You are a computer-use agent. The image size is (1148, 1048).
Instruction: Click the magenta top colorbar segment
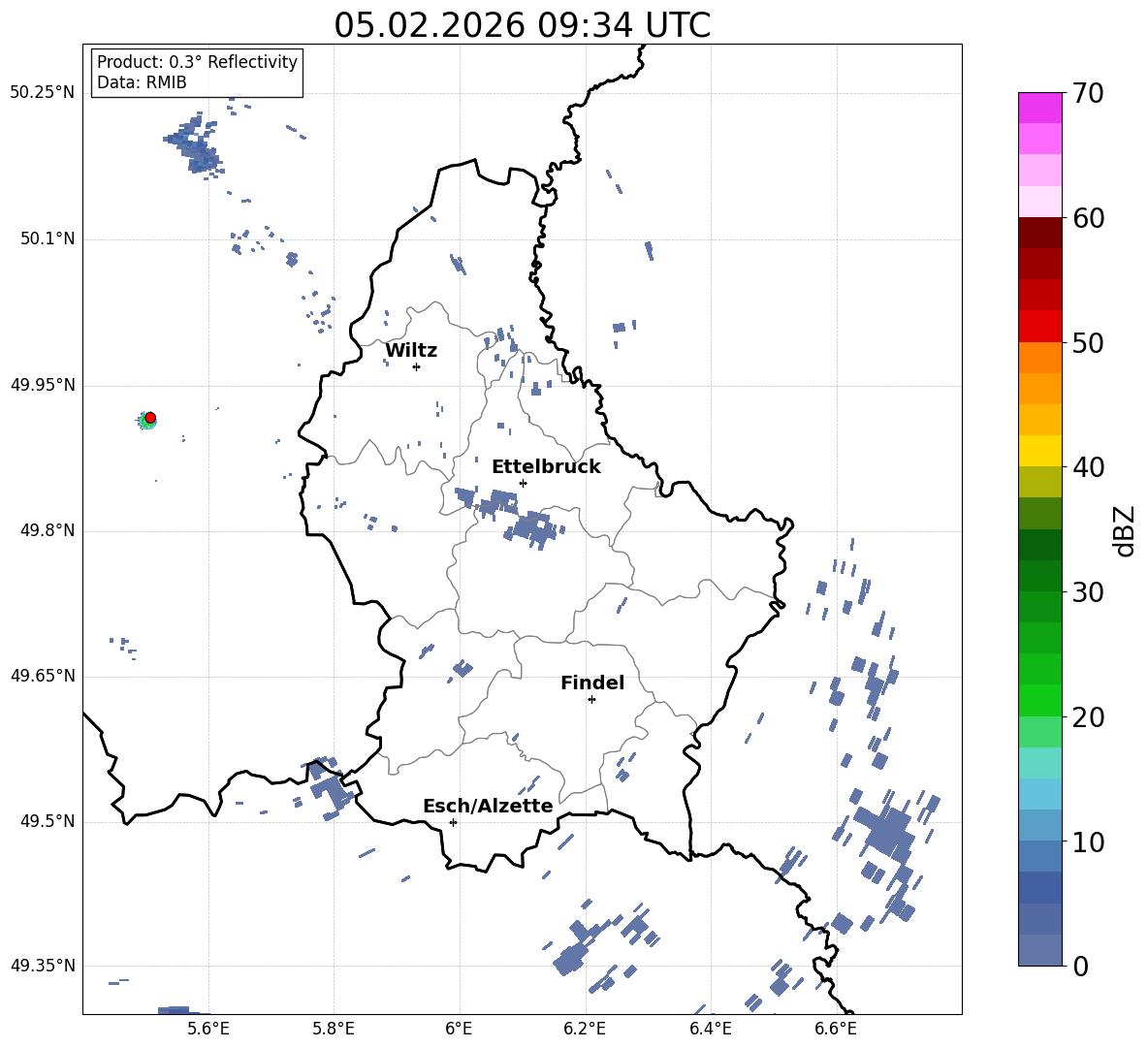pyautogui.click(x=1039, y=108)
